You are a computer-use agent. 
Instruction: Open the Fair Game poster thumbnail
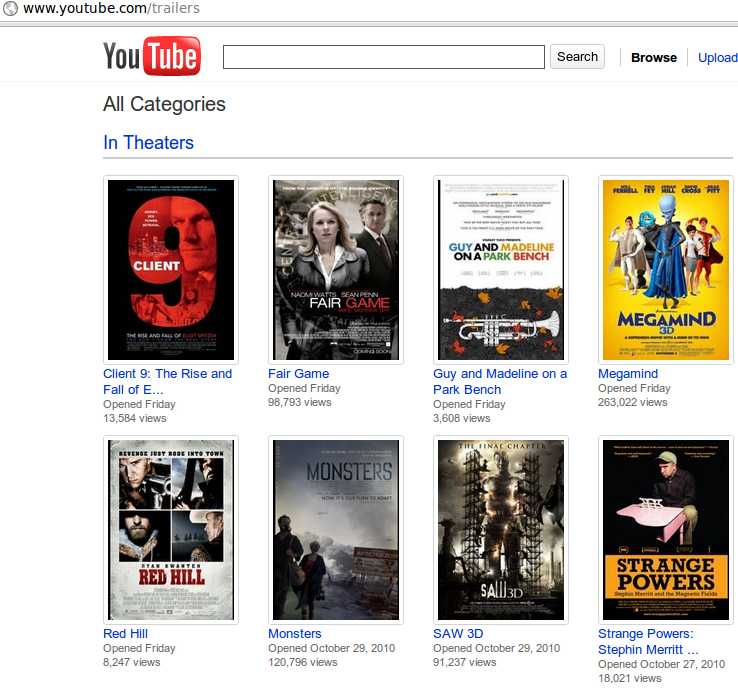[x=336, y=269]
